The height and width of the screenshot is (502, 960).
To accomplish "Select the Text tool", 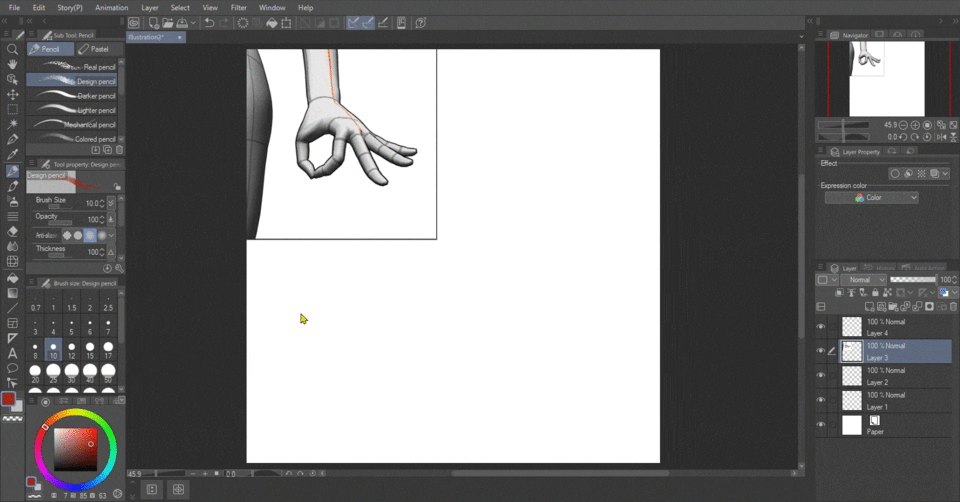I will 12,353.
